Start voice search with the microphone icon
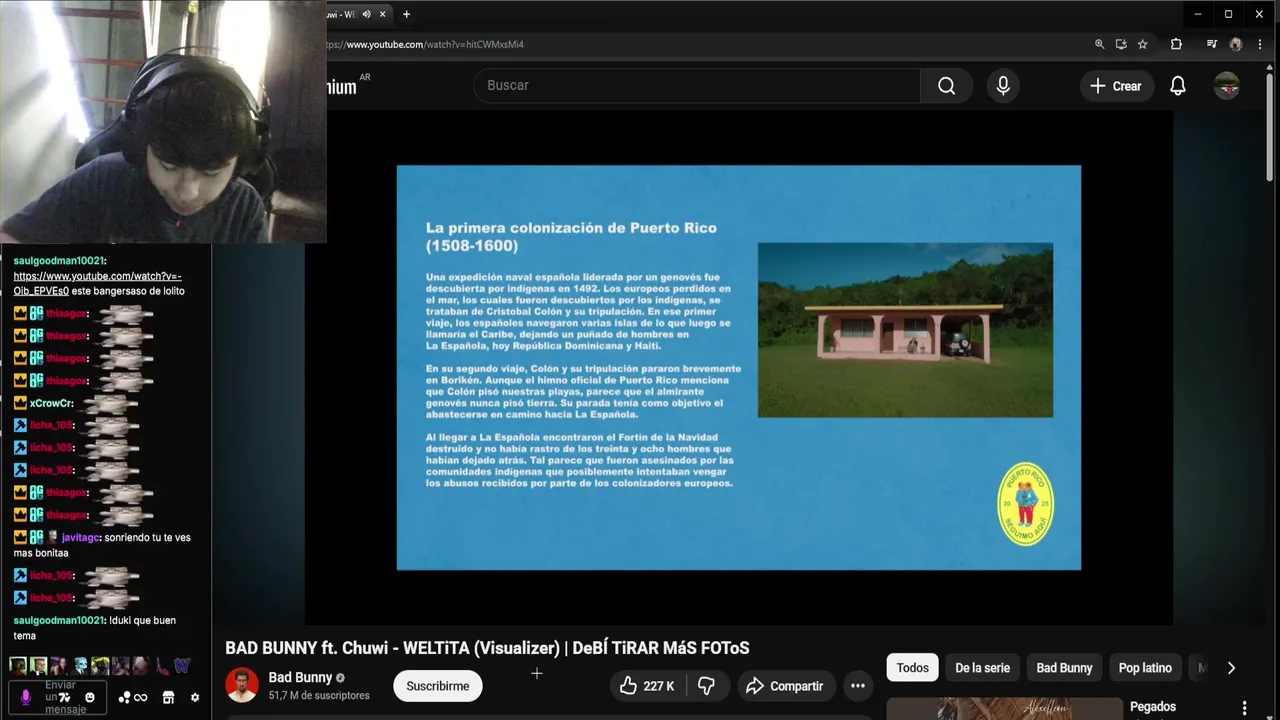1280x720 pixels. tap(1003, 86)
